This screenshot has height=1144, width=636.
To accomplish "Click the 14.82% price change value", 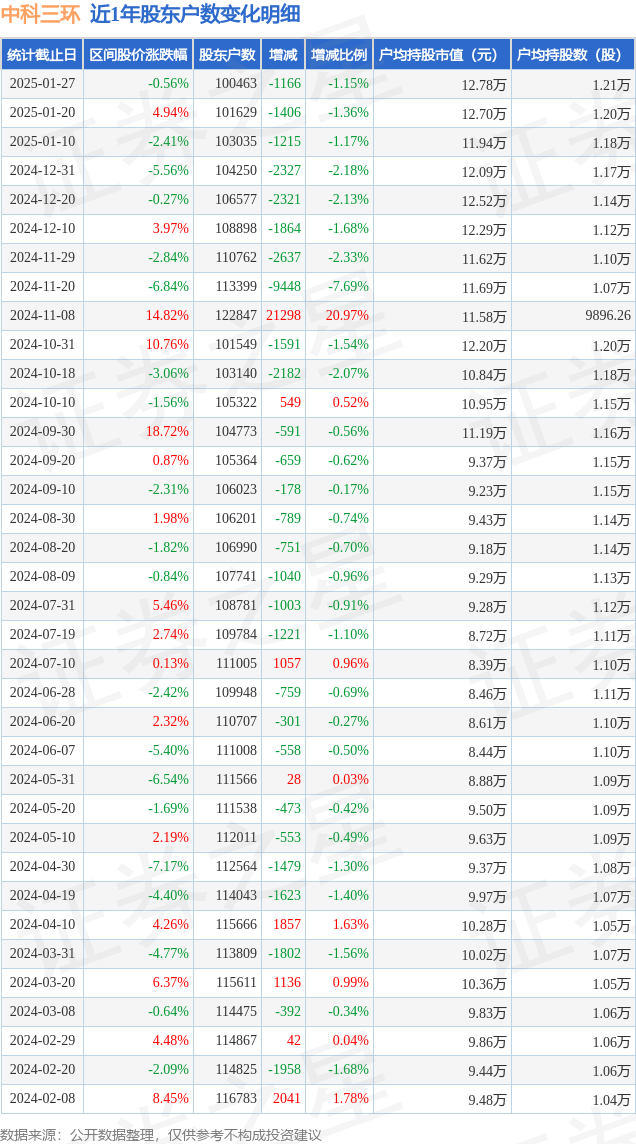I will tap(167, 315).
